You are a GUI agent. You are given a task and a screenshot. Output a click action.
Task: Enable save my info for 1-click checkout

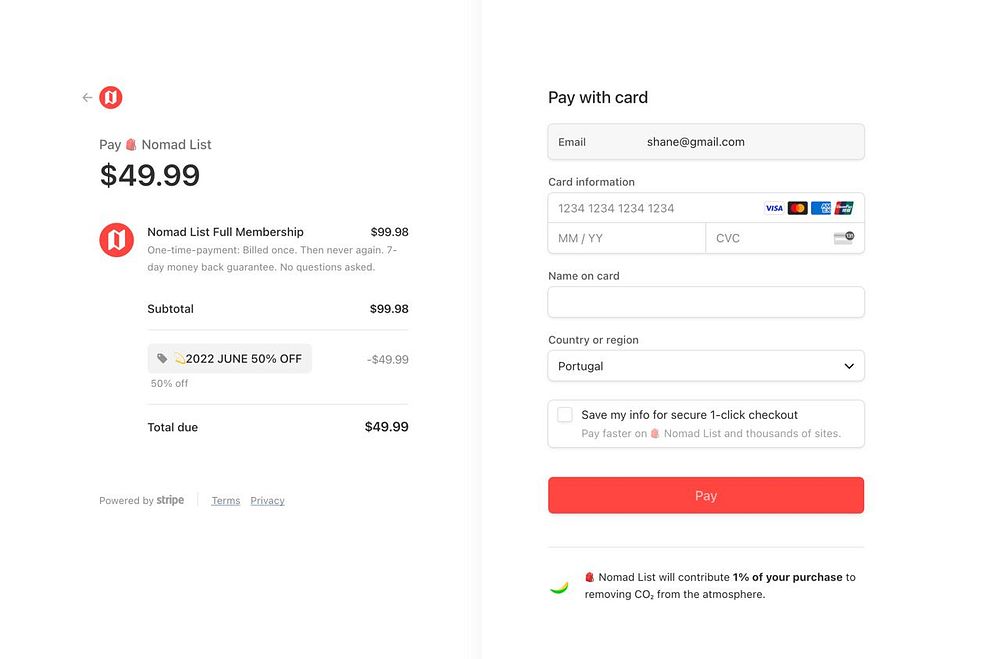pos(565,415)
